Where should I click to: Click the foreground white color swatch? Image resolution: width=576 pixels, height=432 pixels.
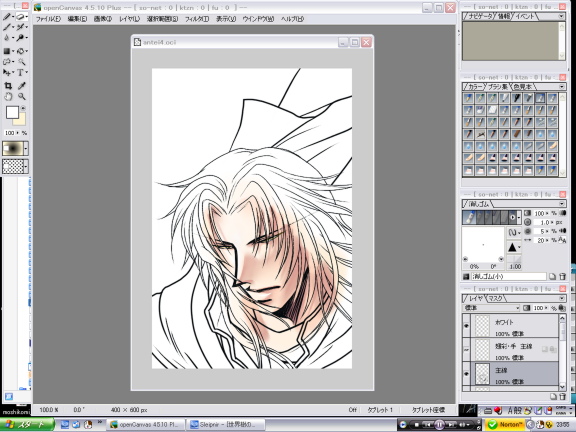(x=12, y=112)
